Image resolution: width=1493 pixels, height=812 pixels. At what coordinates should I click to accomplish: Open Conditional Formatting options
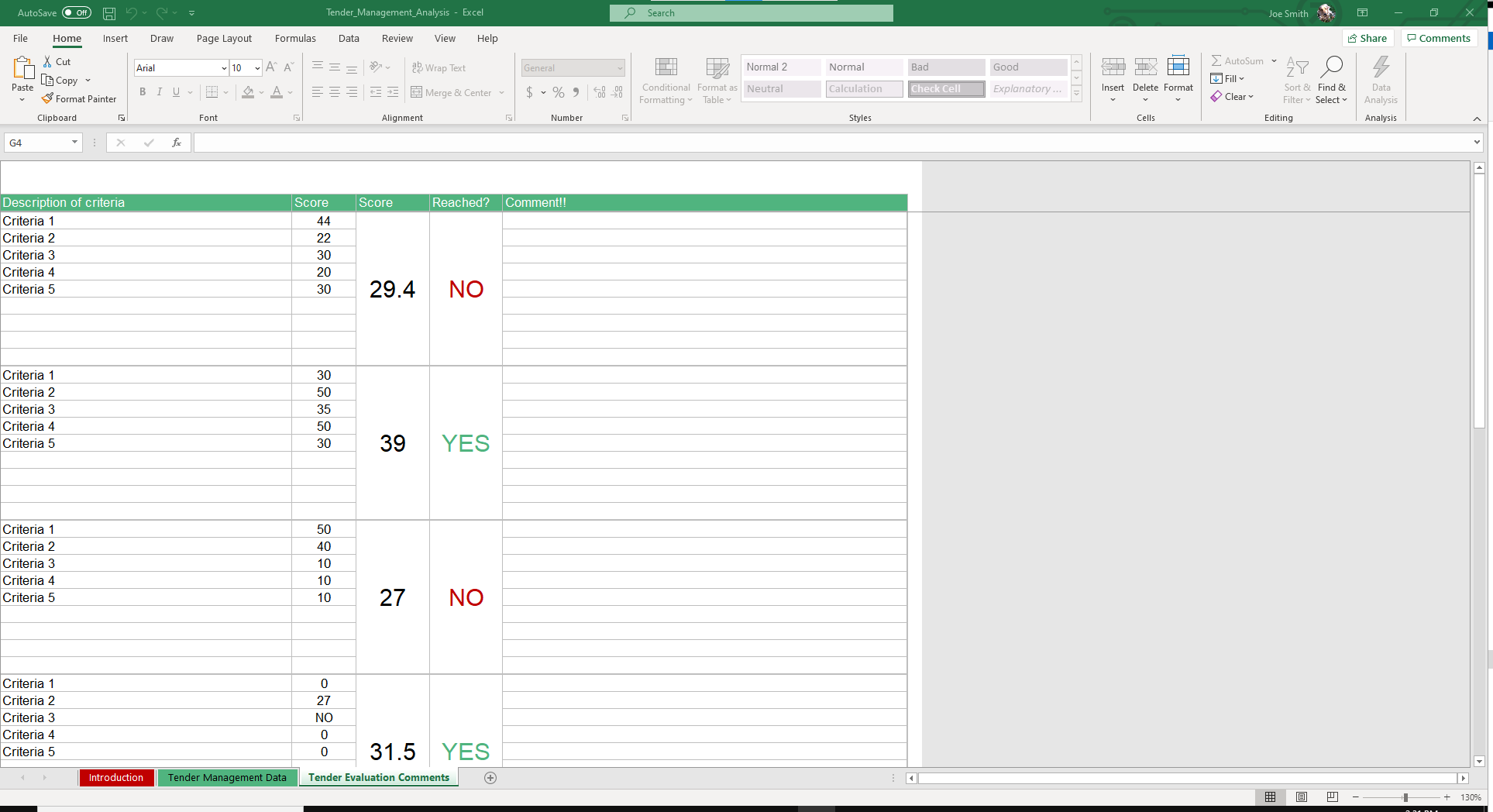coord(665,80)
